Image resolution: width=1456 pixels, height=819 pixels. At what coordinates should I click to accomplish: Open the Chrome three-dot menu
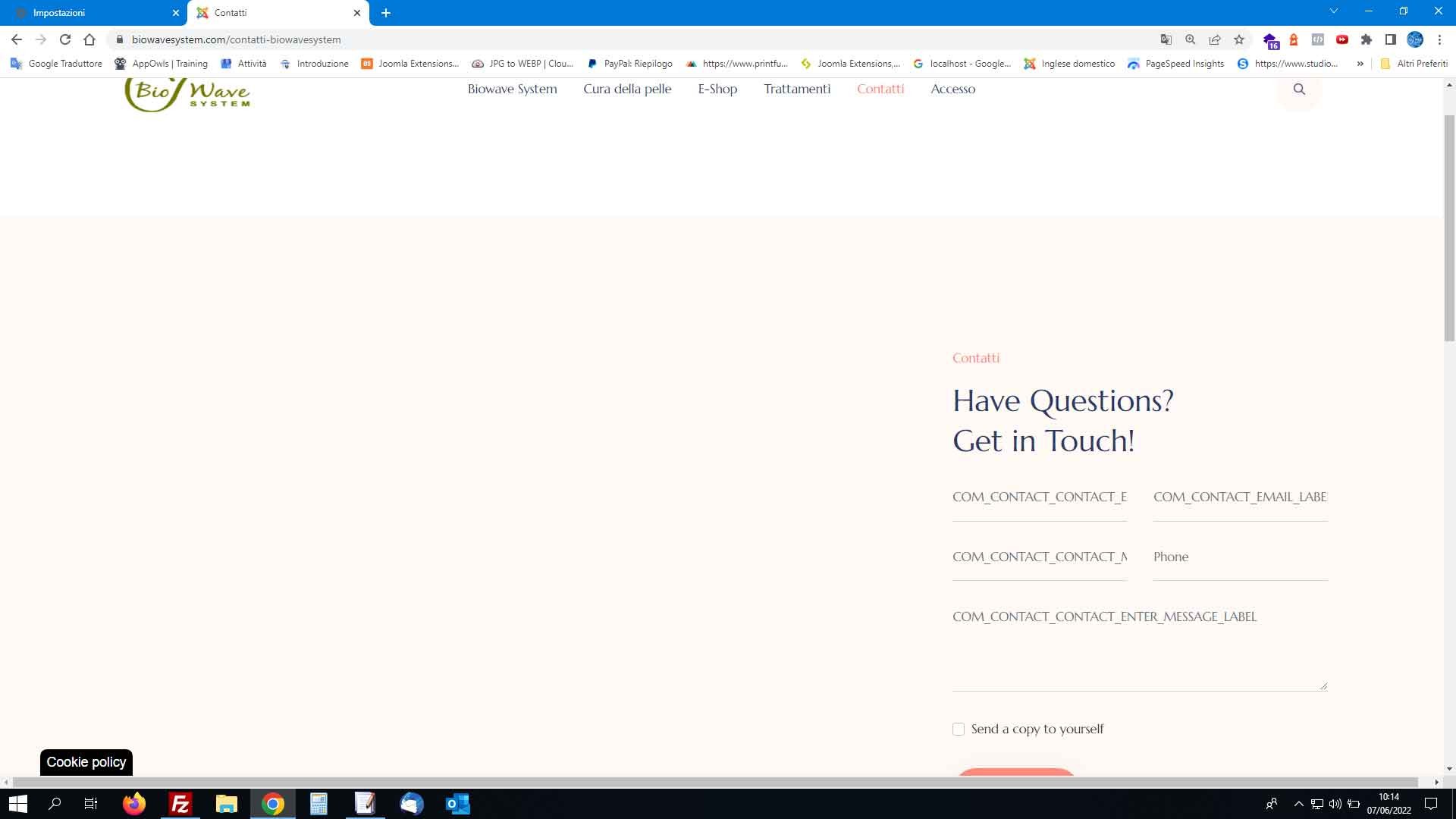(x=1439, y=39)
